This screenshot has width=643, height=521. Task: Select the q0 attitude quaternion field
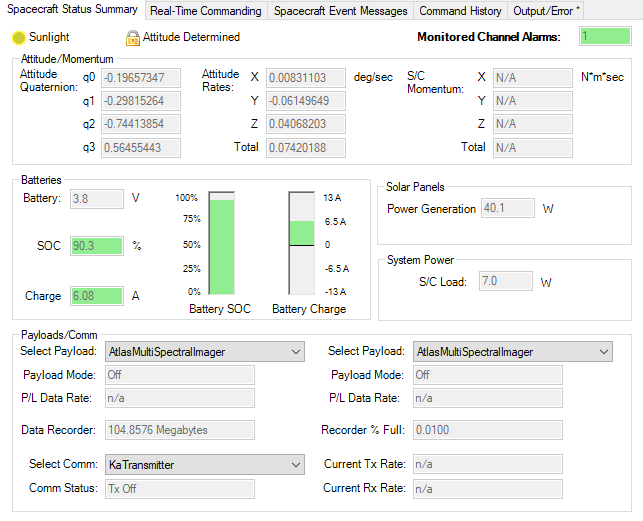[x=139, y=77]
